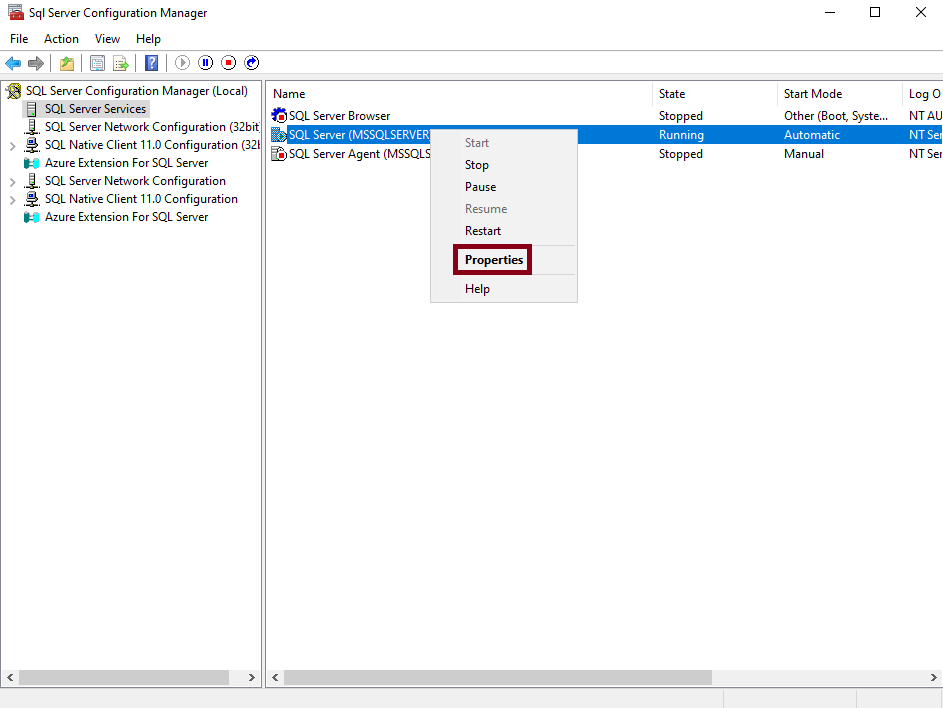Click the SQL Server Browser service icon
This screenshot has height=708, width=943.
coord(279,115)
